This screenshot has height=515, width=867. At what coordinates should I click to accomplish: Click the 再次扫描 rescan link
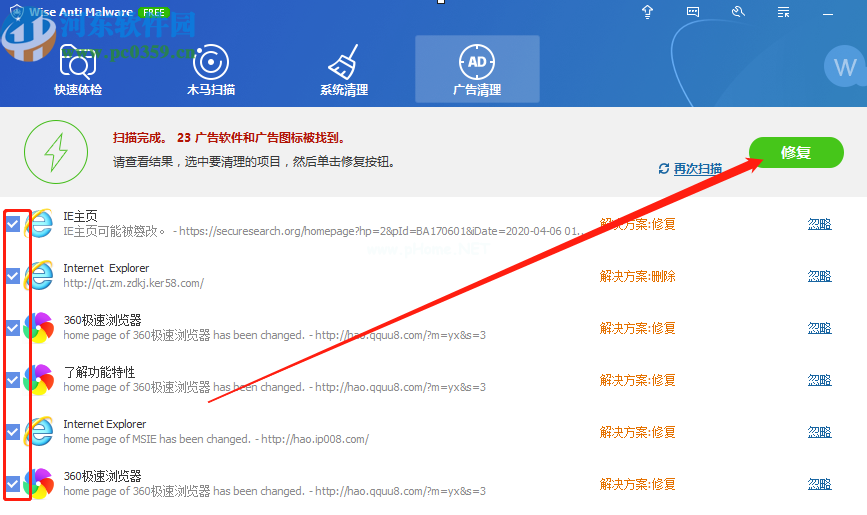(691, 169)
